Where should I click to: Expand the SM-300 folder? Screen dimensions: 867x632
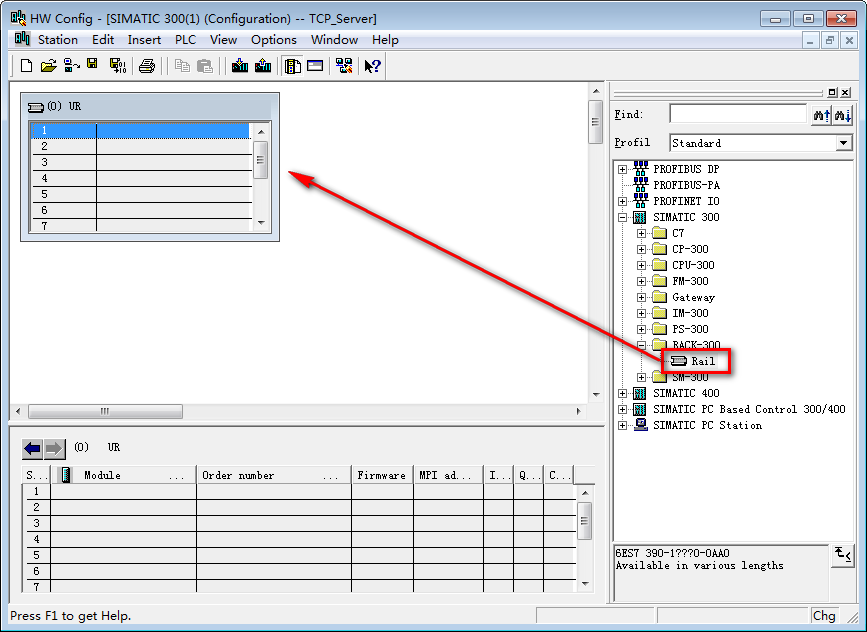[641, 378]
